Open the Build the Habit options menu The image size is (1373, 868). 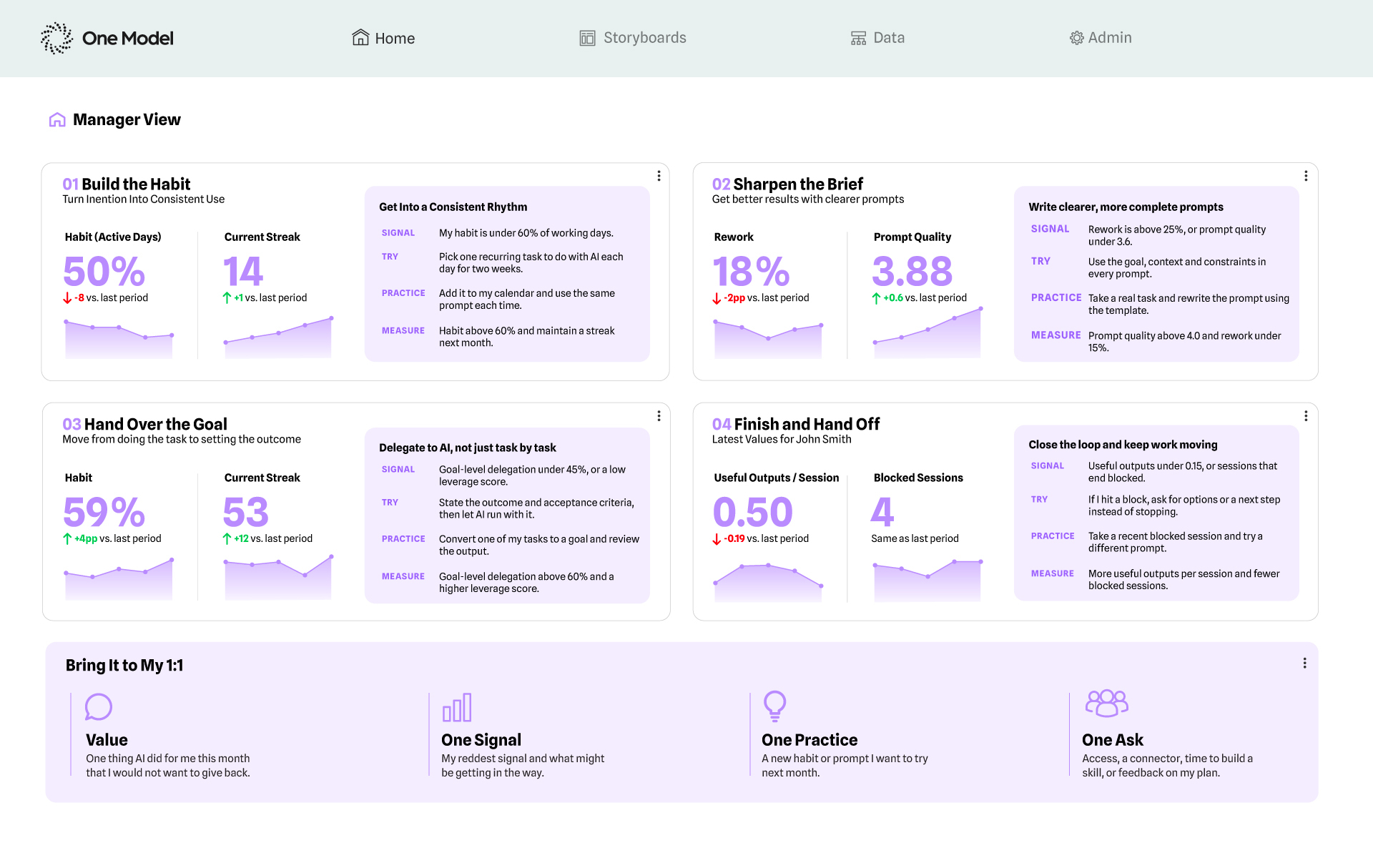pyautogui.click(x=659, y=176)
